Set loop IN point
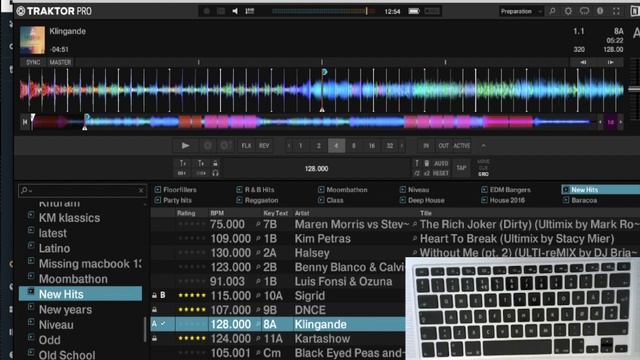Viewport: 640px width, 360px height. click(x=426, y=146)
